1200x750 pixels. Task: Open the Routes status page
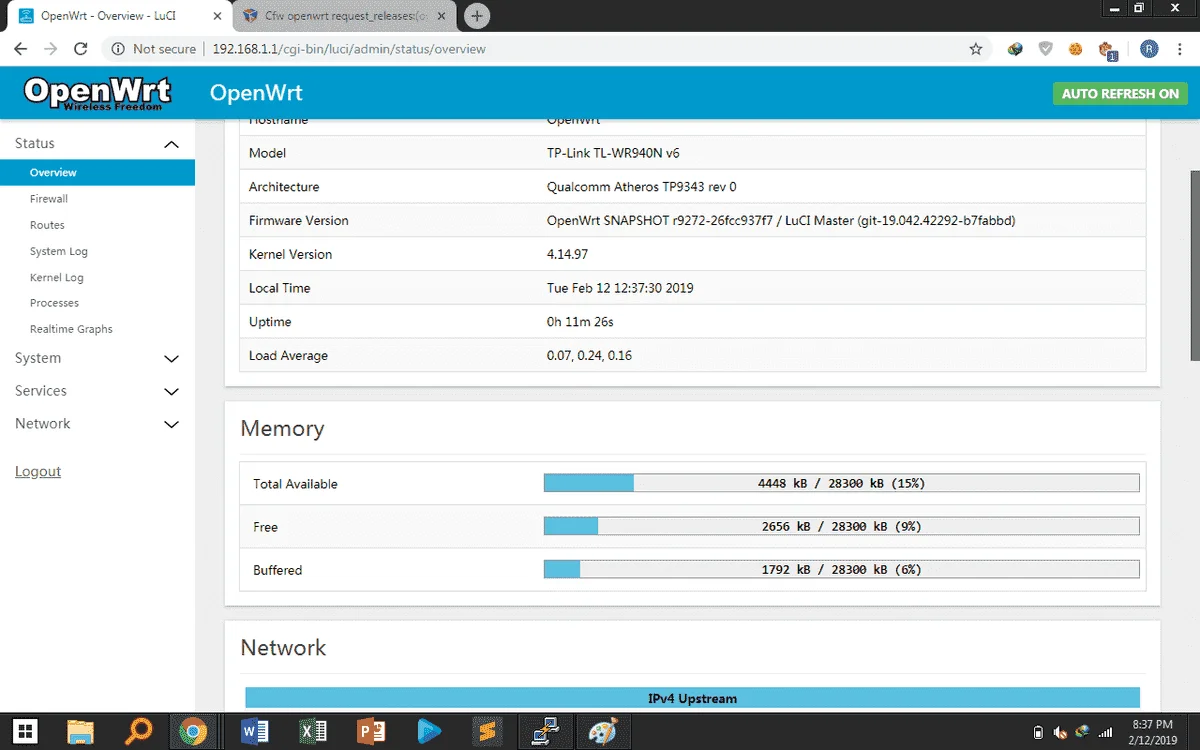coord(47,225)
